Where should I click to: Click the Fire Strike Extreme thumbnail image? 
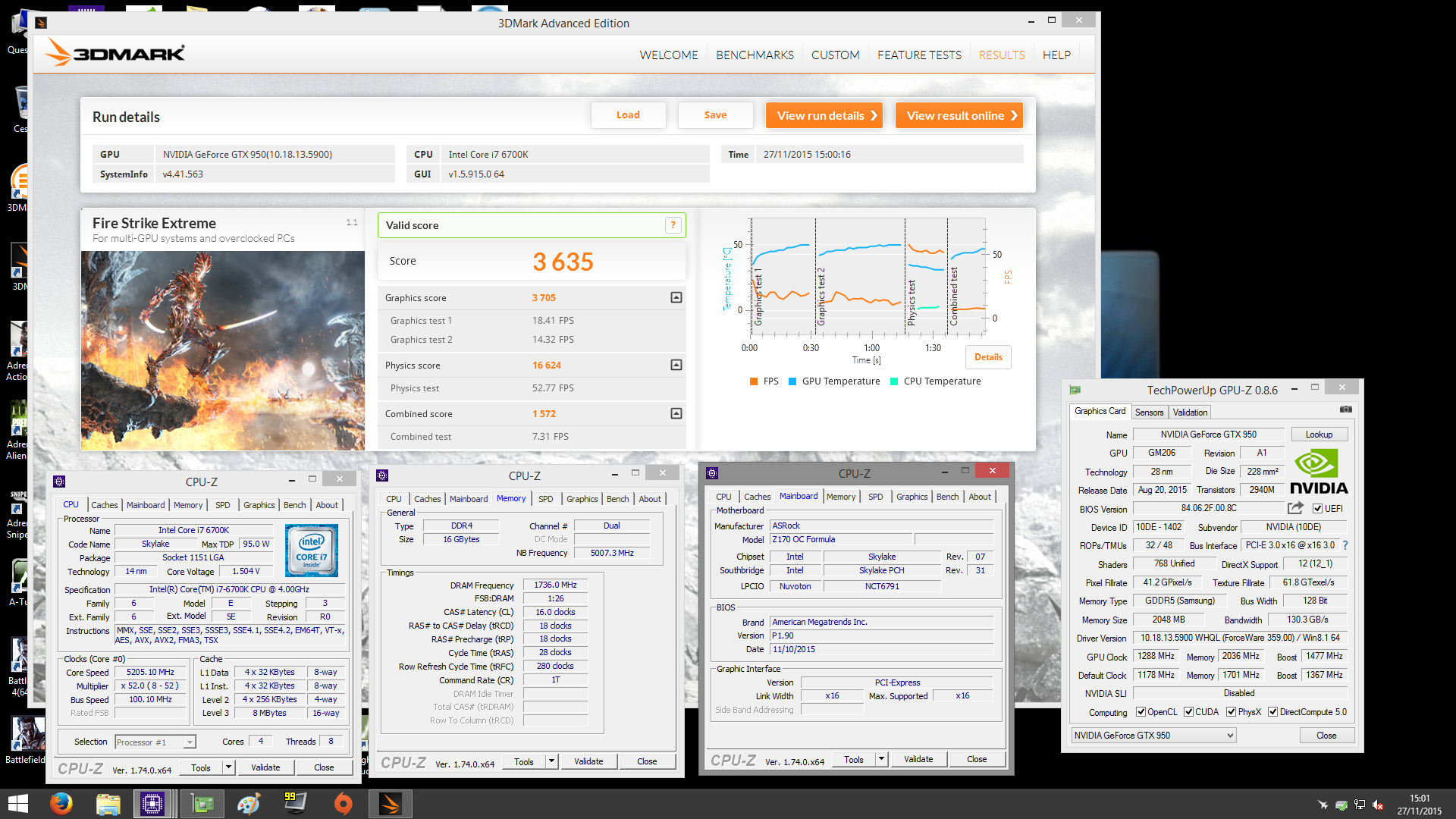pyautogui.click(x=222, y=350)
